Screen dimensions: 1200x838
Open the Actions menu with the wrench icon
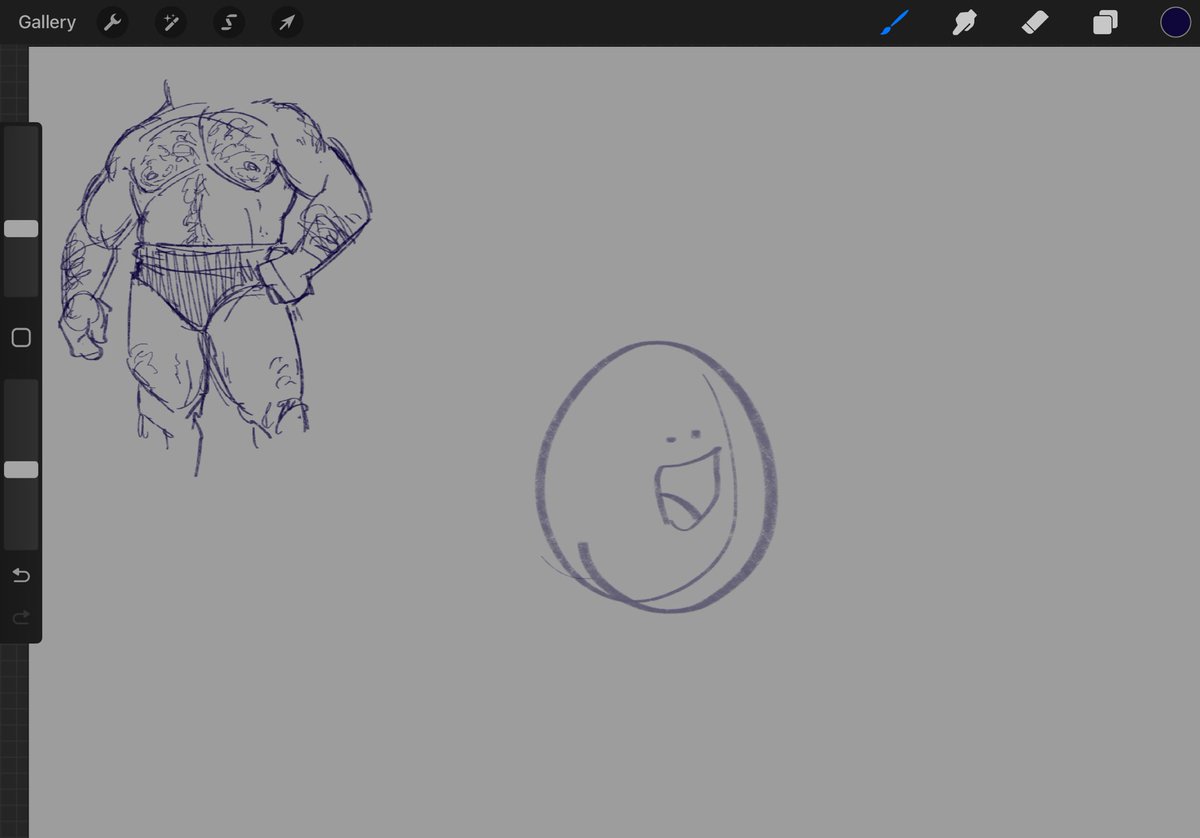pyautogui.click(x=111, y=21)
